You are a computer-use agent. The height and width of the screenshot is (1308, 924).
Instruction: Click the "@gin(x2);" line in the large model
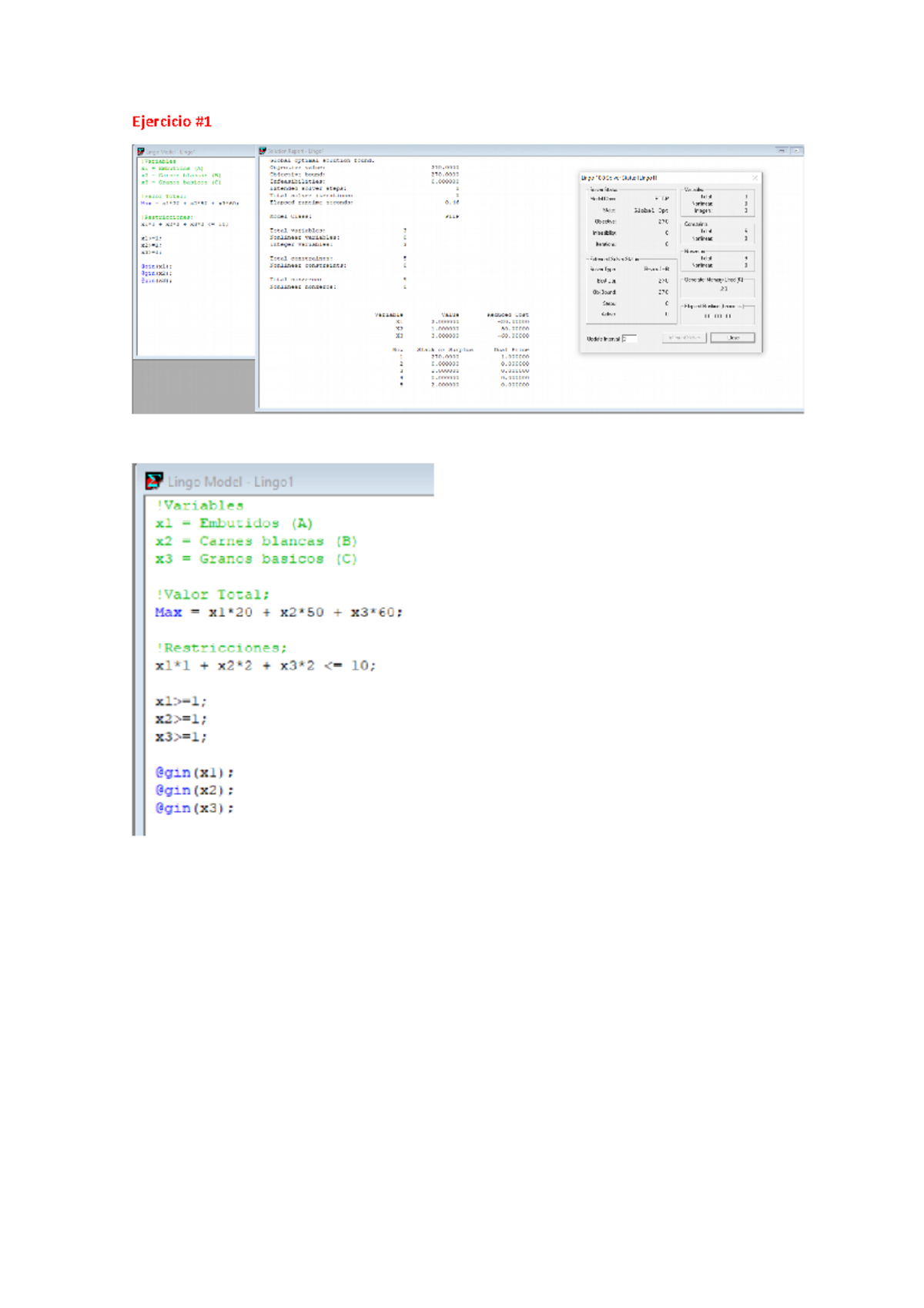click(194, 790)
